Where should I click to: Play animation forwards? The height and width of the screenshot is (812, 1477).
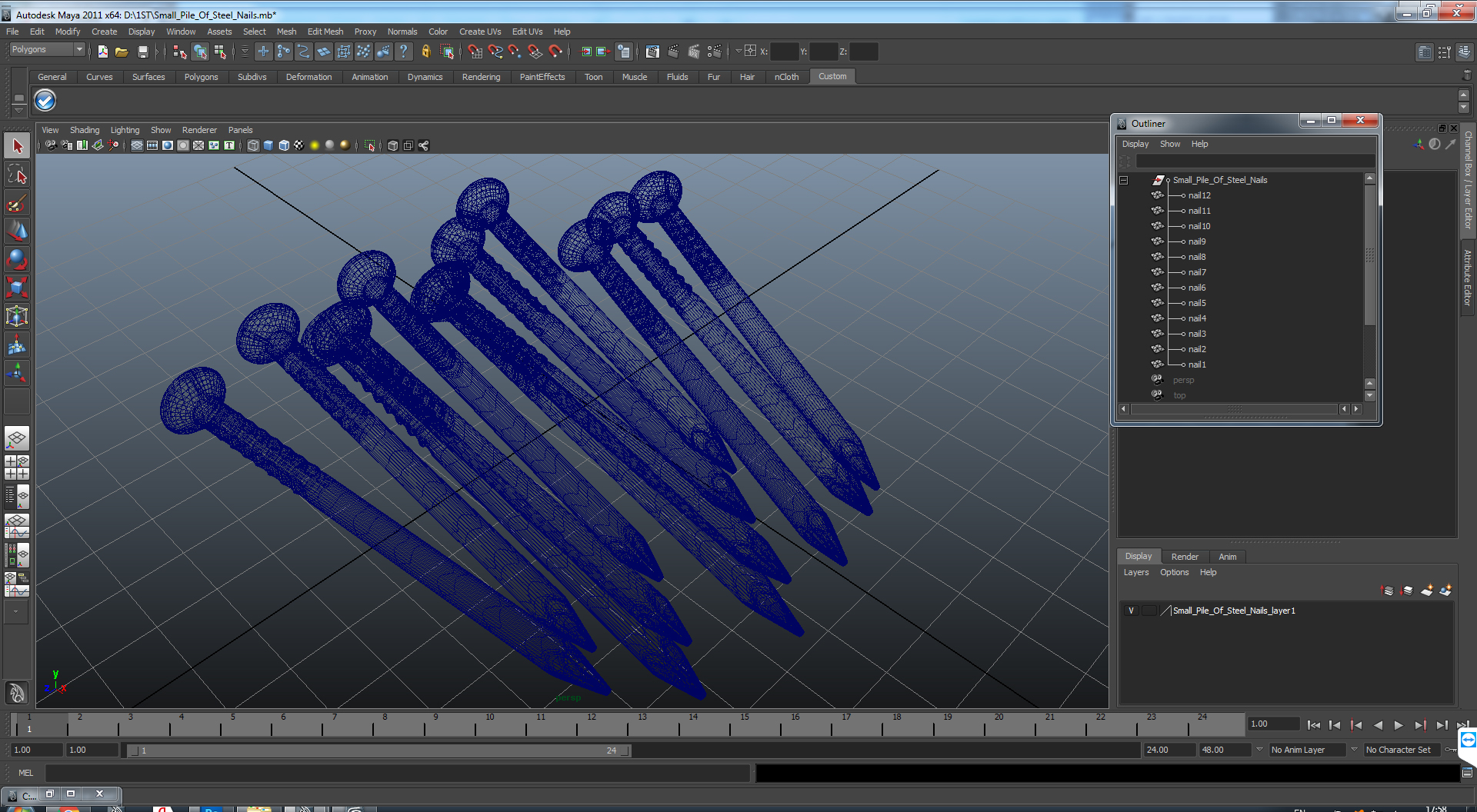click(1399, 725)
